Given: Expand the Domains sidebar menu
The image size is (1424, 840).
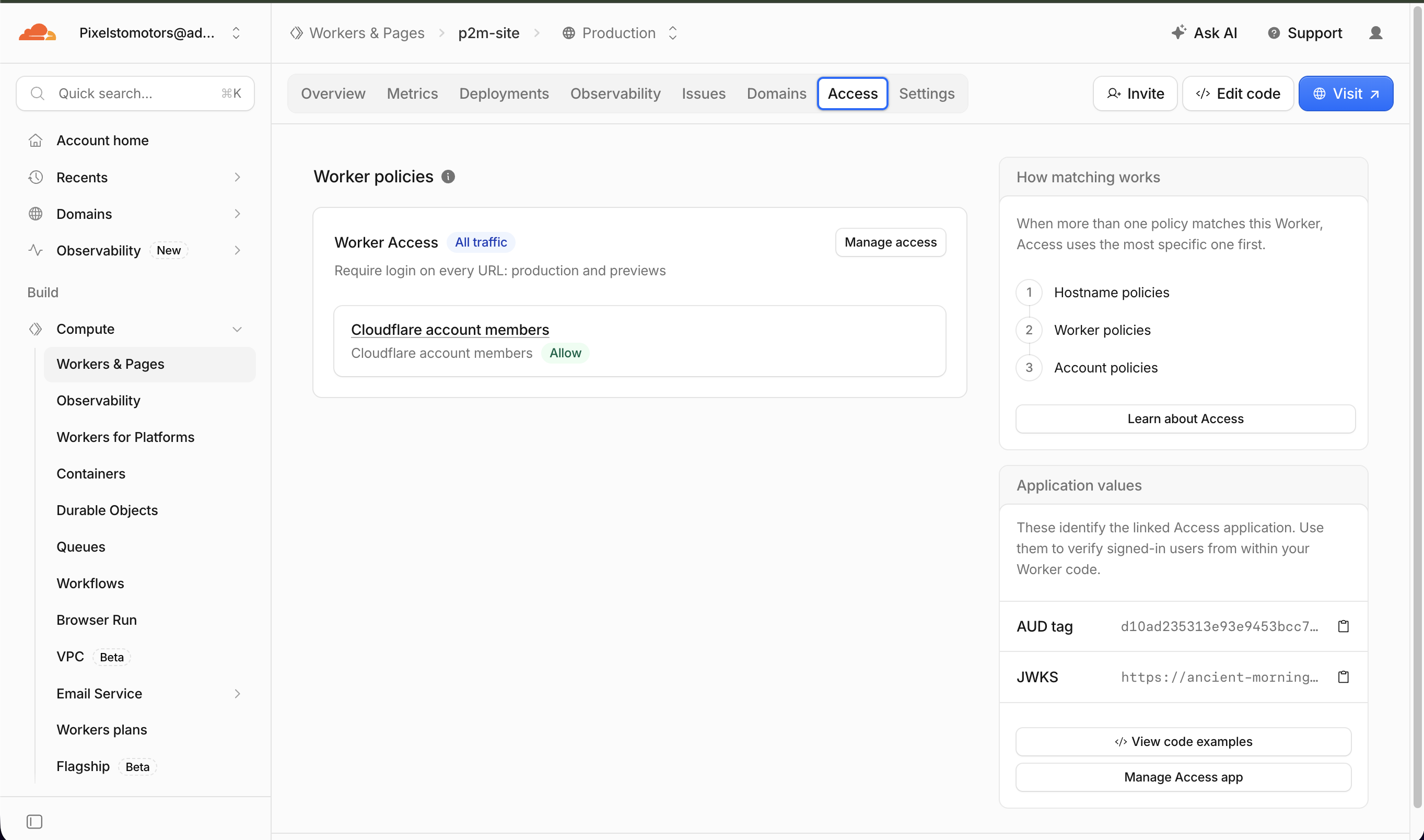Looking at the screenshot, I should 136,214.
